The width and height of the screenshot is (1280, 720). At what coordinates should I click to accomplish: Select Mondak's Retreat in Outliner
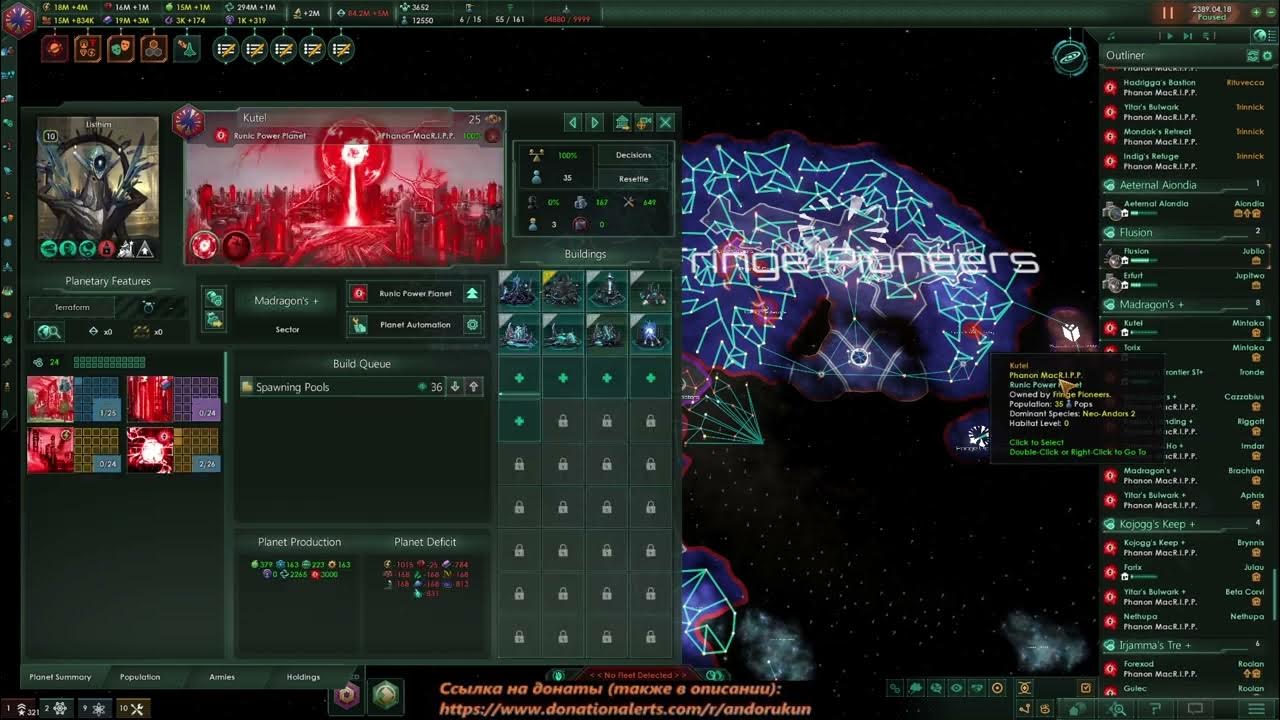pyautogui.click(x=1186, y=136)
